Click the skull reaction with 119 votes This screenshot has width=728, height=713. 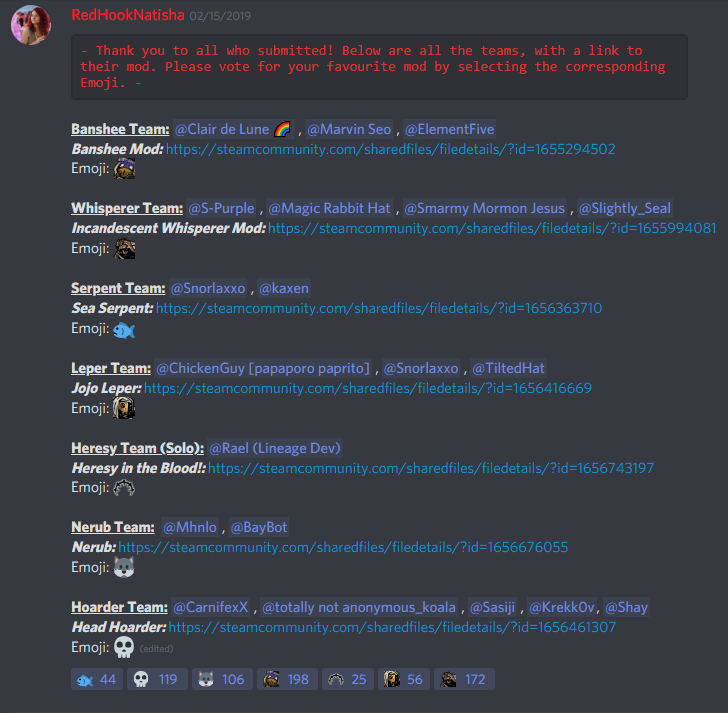157,679
